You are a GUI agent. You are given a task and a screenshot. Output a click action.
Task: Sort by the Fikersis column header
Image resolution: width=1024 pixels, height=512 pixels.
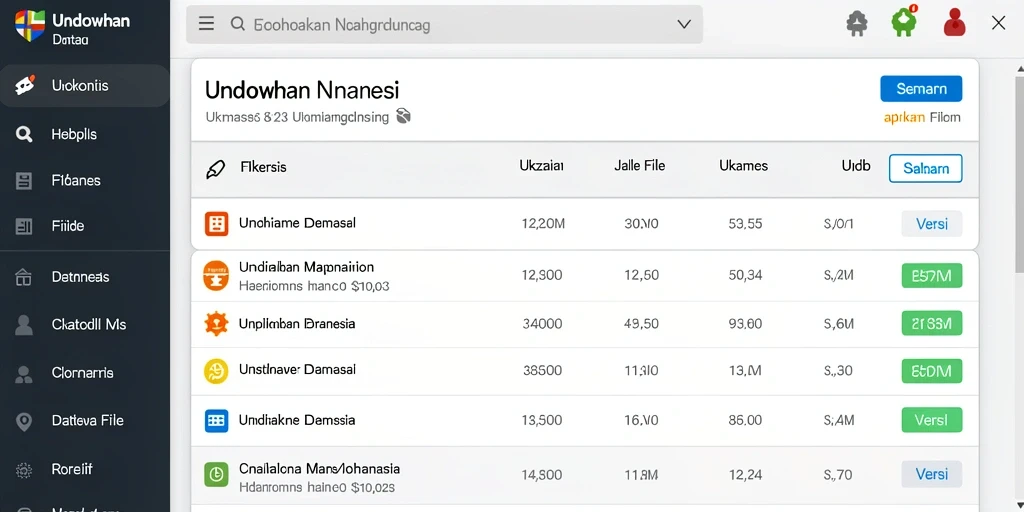point(263,167)
